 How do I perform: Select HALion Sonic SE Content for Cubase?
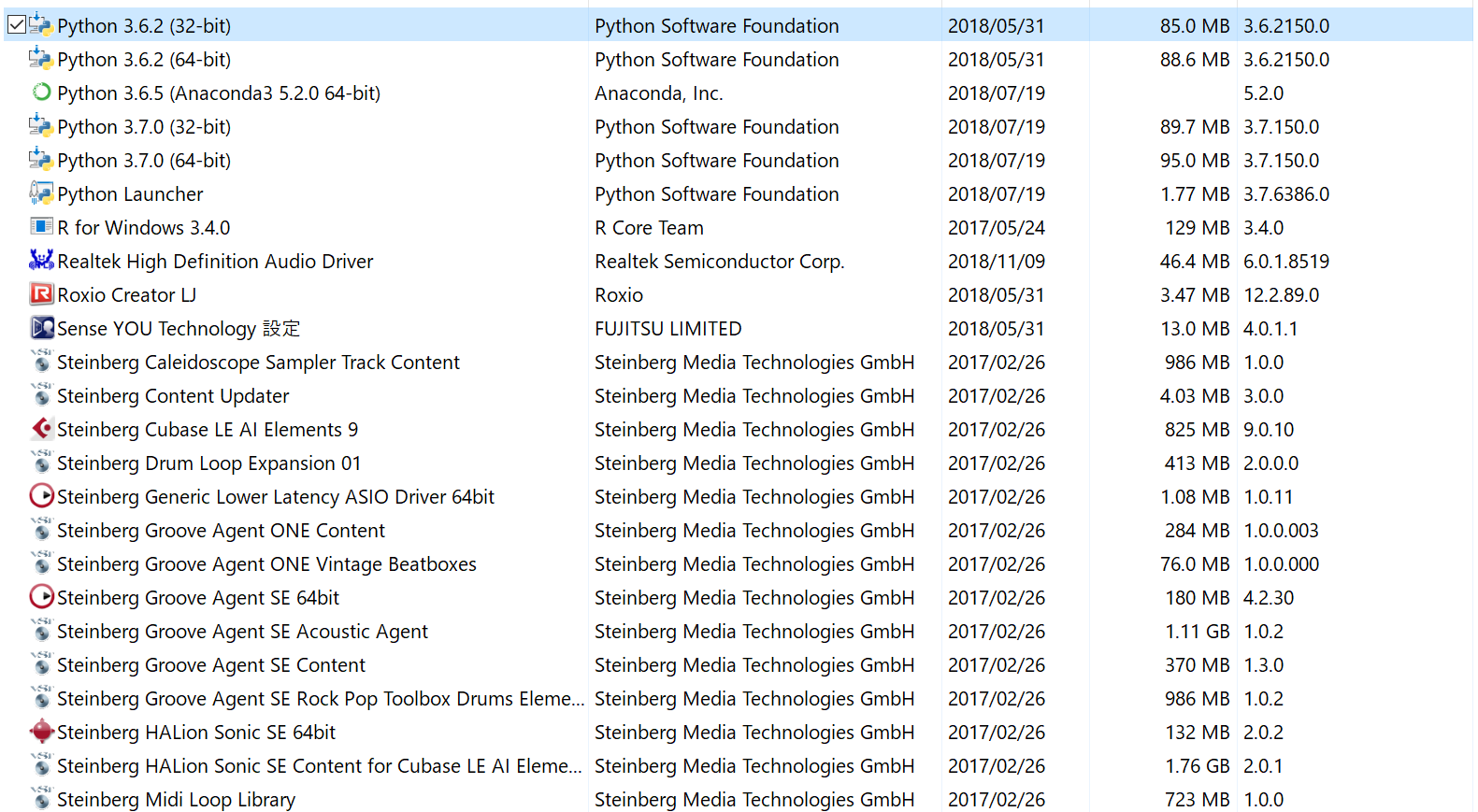[320, 766]
